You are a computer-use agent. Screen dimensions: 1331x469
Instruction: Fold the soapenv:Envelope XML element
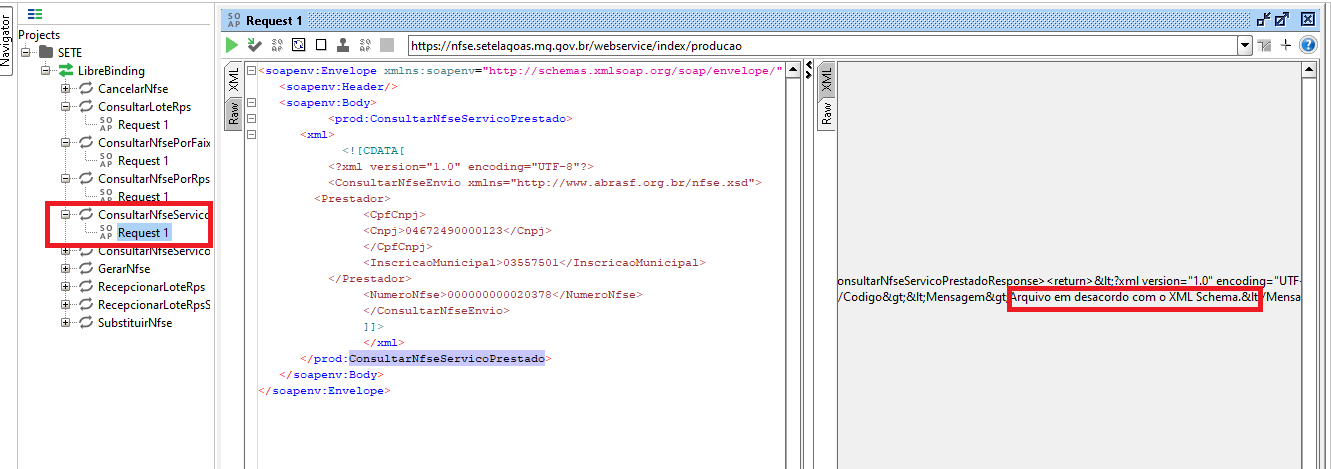coord(251,71)
